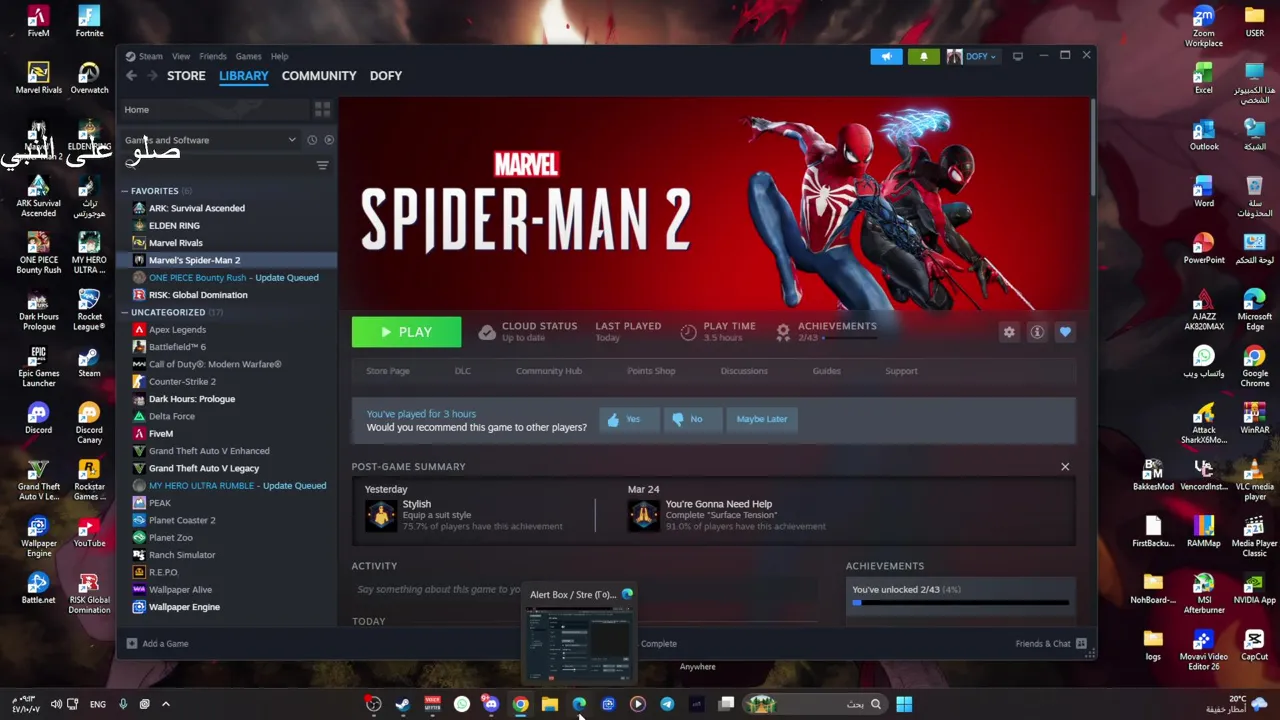
Task: Open the ACHIEVEMENTS trophy summary
Action: [826, 331]
